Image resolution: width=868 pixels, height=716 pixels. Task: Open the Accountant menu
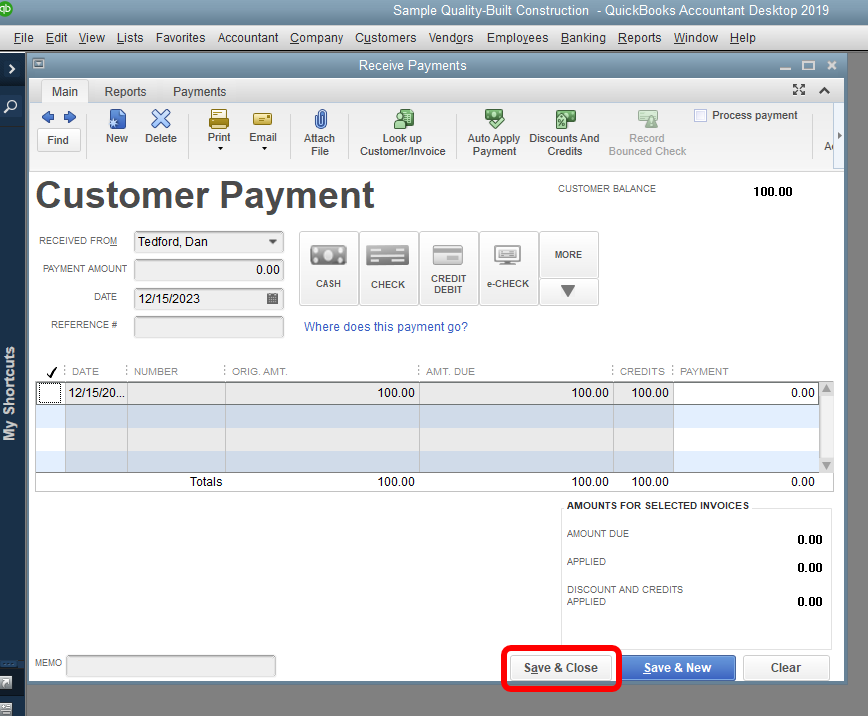pos(247,38)
